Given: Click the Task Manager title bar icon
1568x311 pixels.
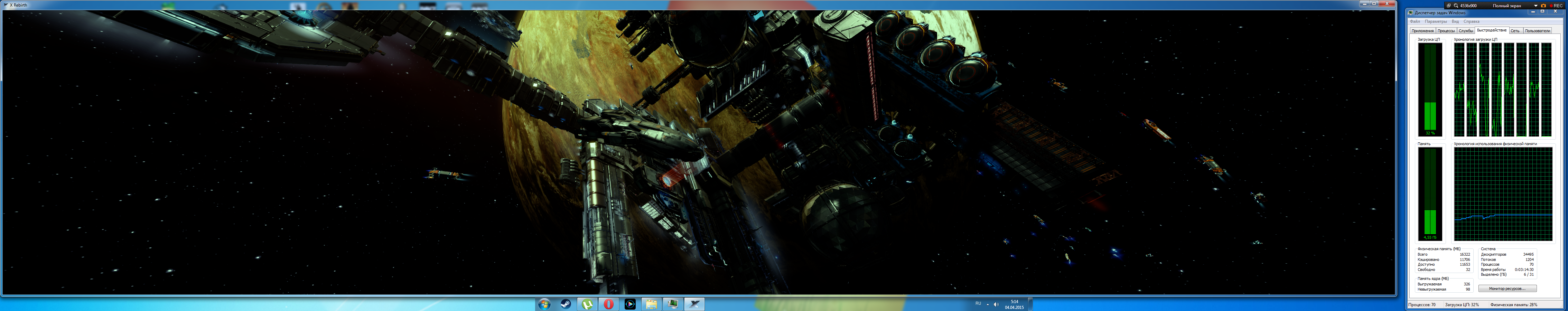Looking at the screenshot, I should pyautogui.click(x=1411, y=13).
